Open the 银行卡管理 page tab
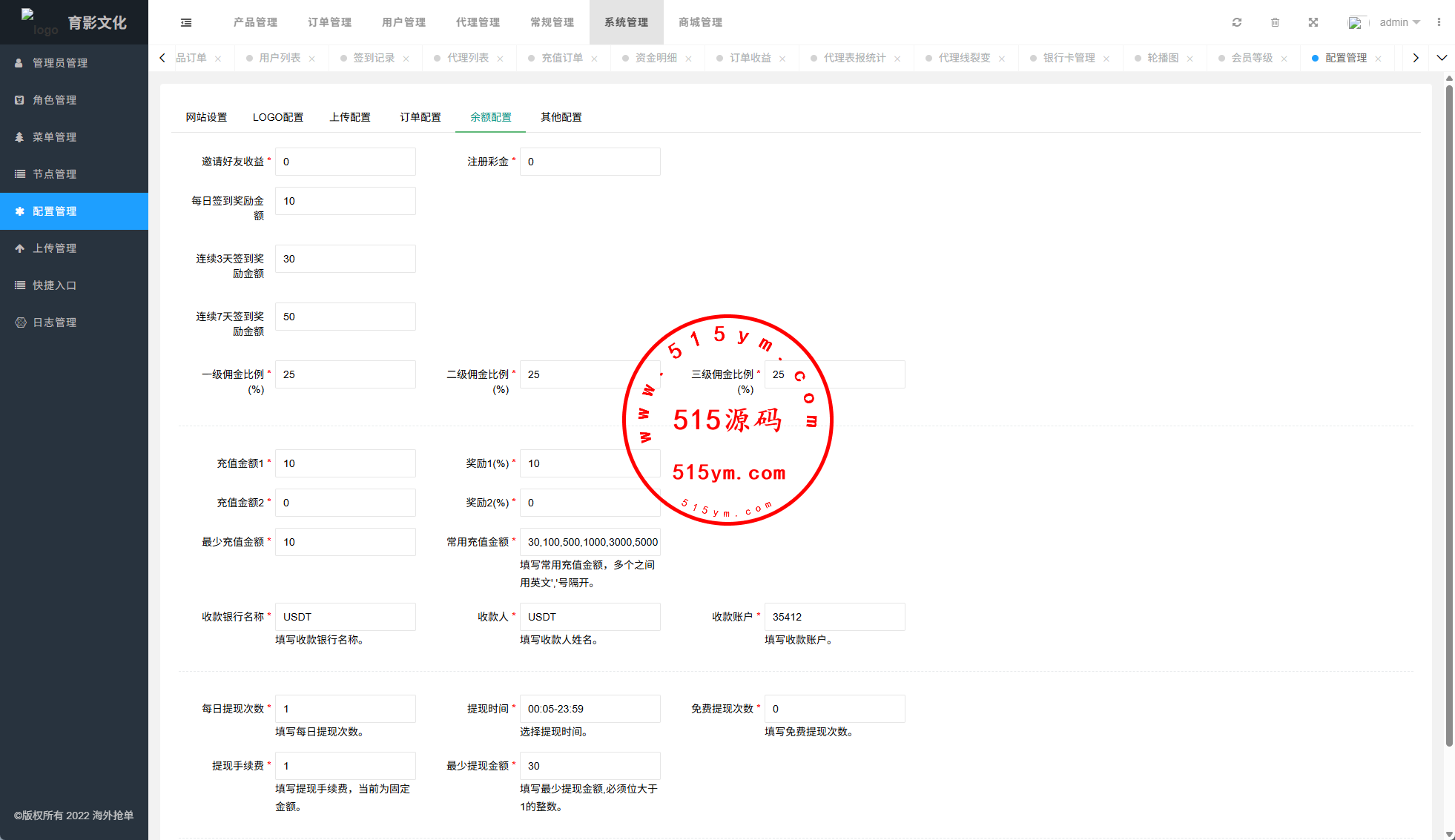Viewport: 1455px width, 840px height. 1069,58
